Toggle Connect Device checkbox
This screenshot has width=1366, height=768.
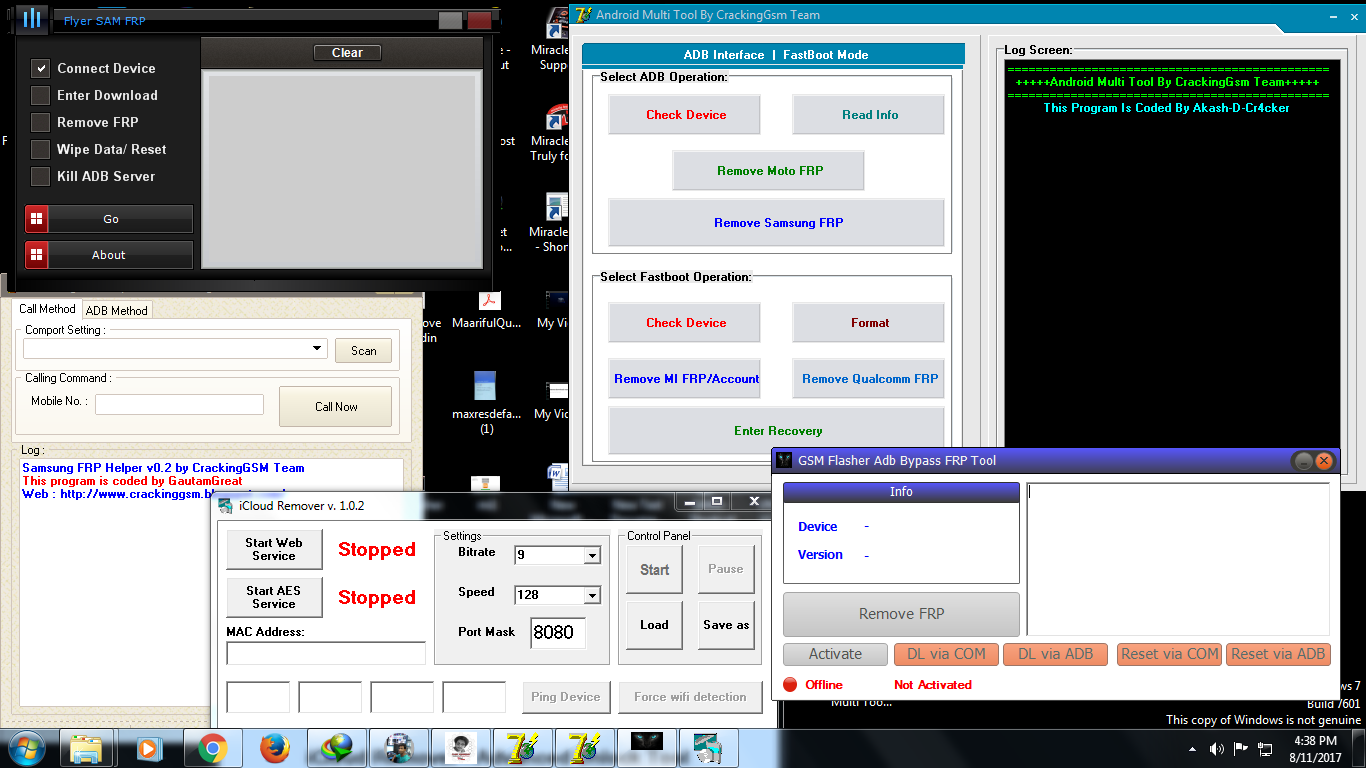pos(40,68)
